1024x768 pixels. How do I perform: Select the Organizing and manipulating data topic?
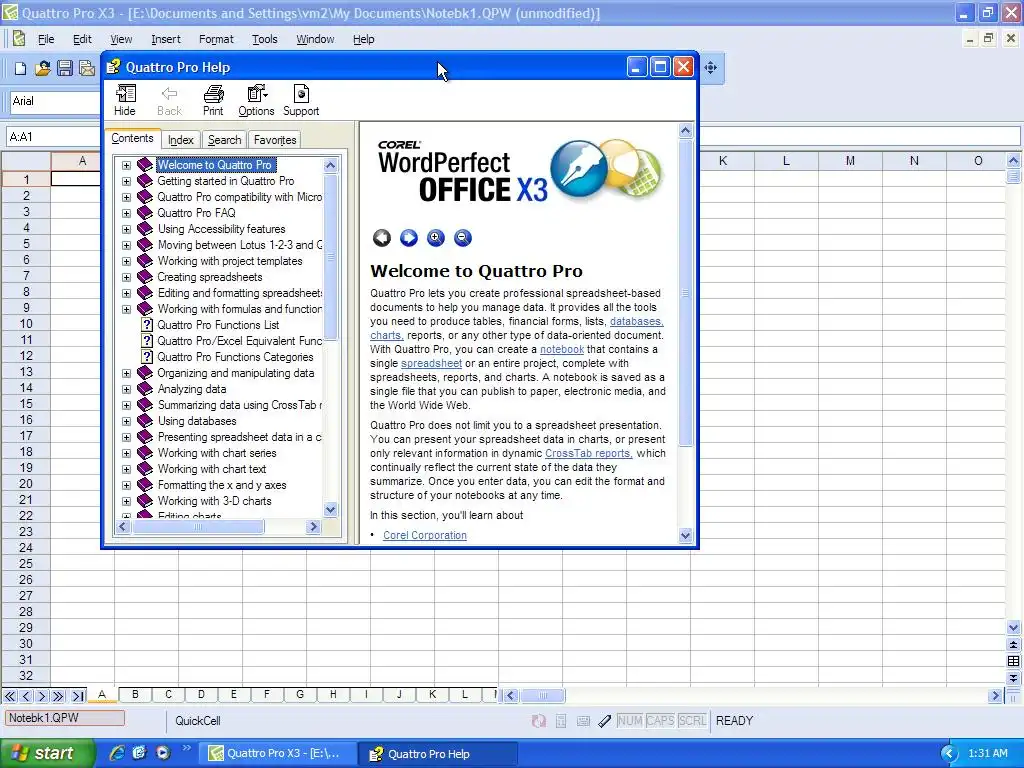(235, 373)
